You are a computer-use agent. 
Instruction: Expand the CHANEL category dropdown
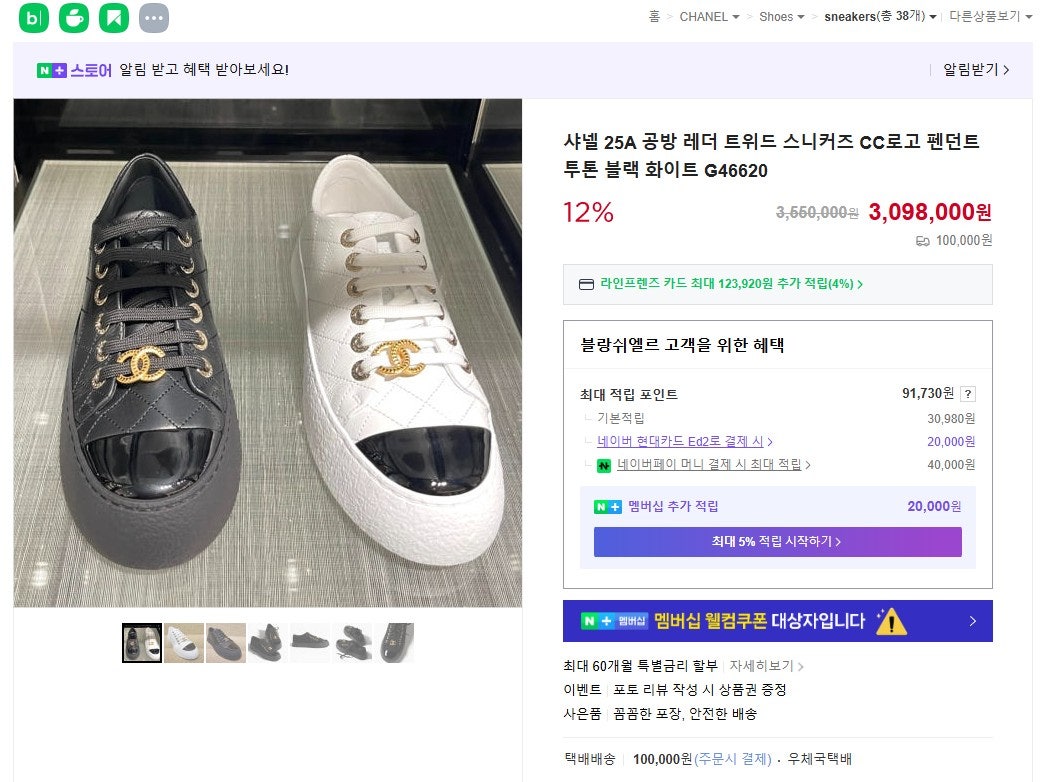709,17
